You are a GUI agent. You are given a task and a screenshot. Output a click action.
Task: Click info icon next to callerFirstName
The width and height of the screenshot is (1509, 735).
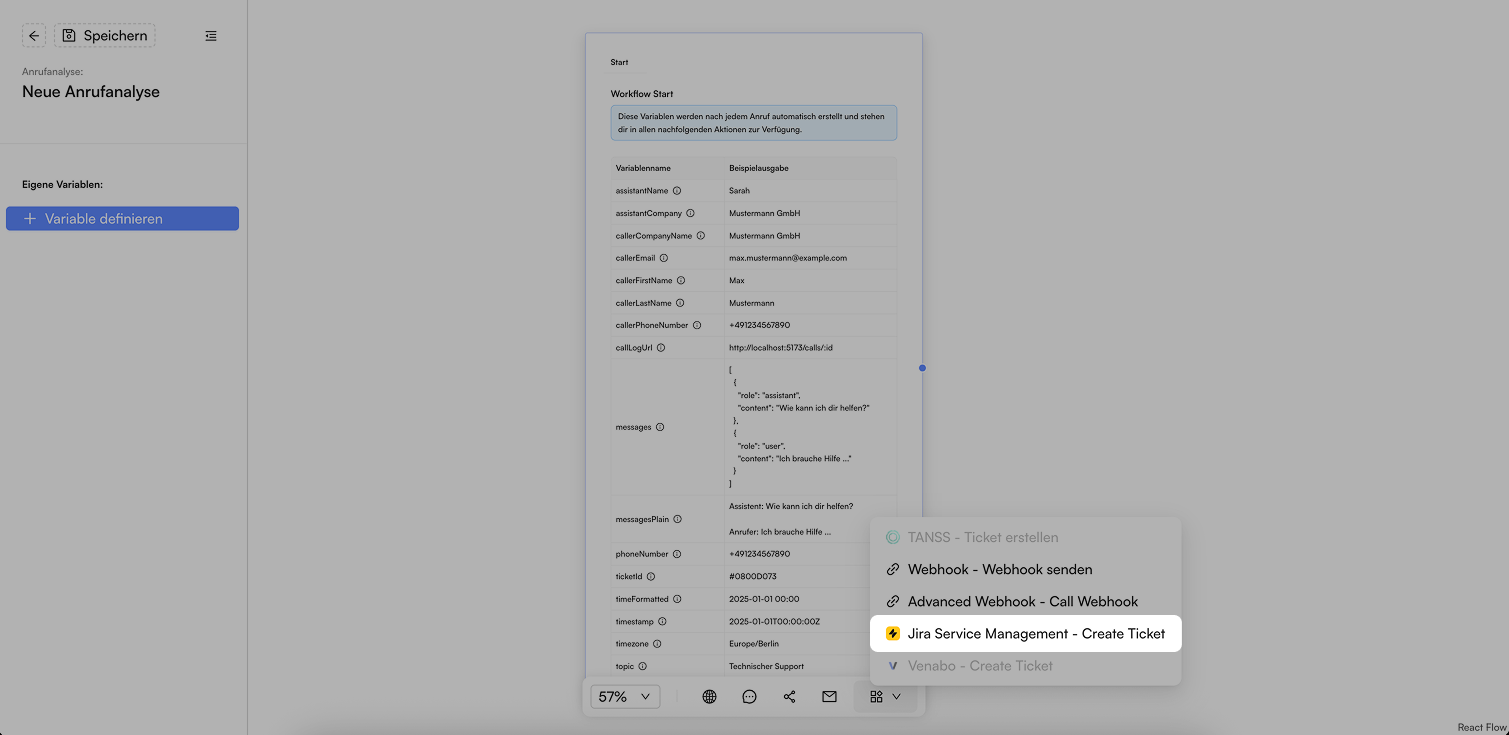coord(681,281)
